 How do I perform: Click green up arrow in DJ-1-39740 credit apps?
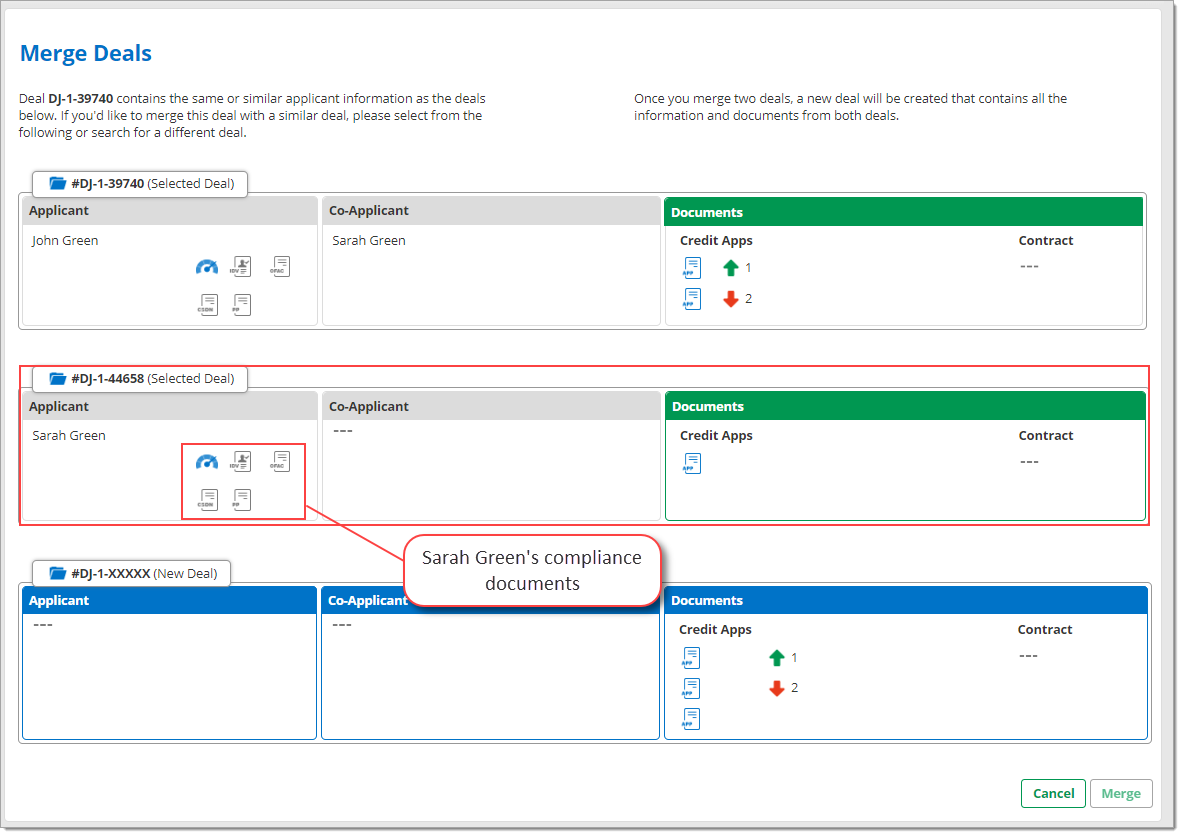click(731, 267)
